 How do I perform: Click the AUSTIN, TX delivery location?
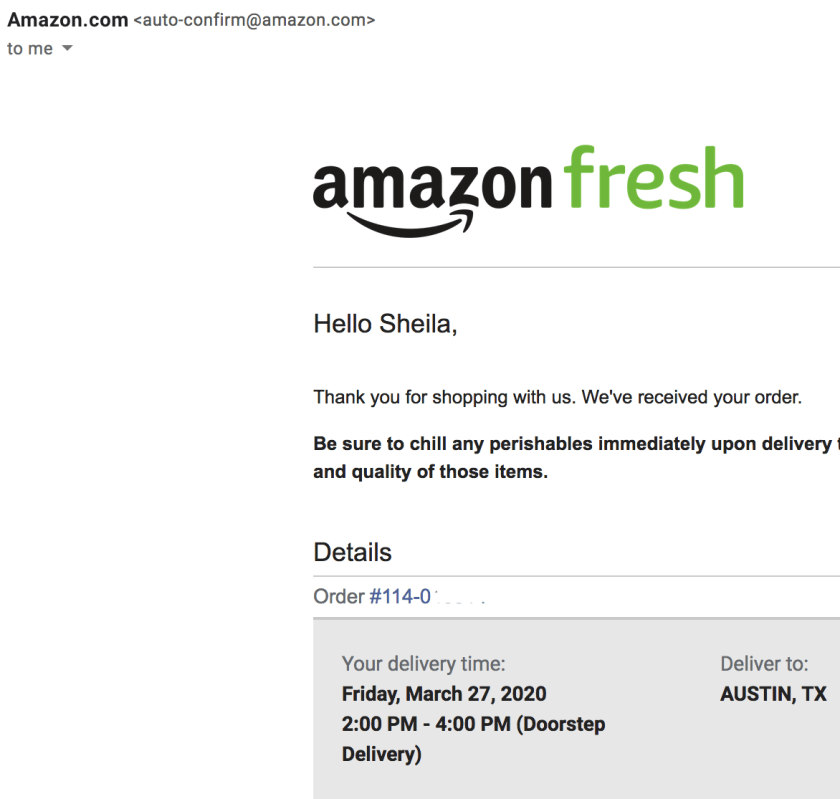coord(773,694)
